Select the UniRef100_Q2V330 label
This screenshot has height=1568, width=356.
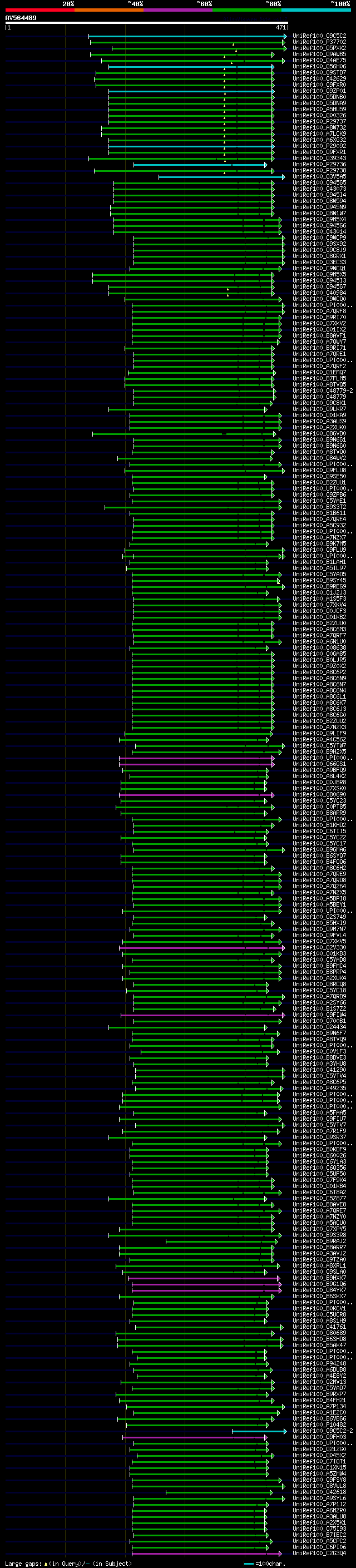[319, 947]
